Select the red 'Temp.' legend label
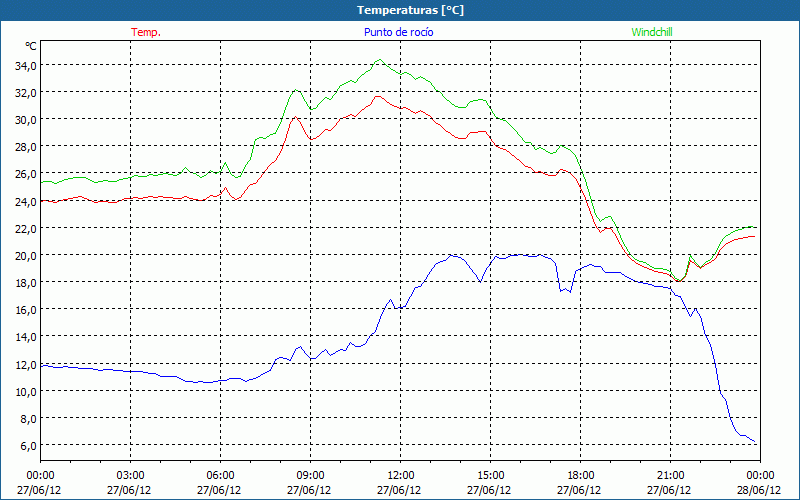The width and height of the screenshot is (800, 500). point(146,32)
